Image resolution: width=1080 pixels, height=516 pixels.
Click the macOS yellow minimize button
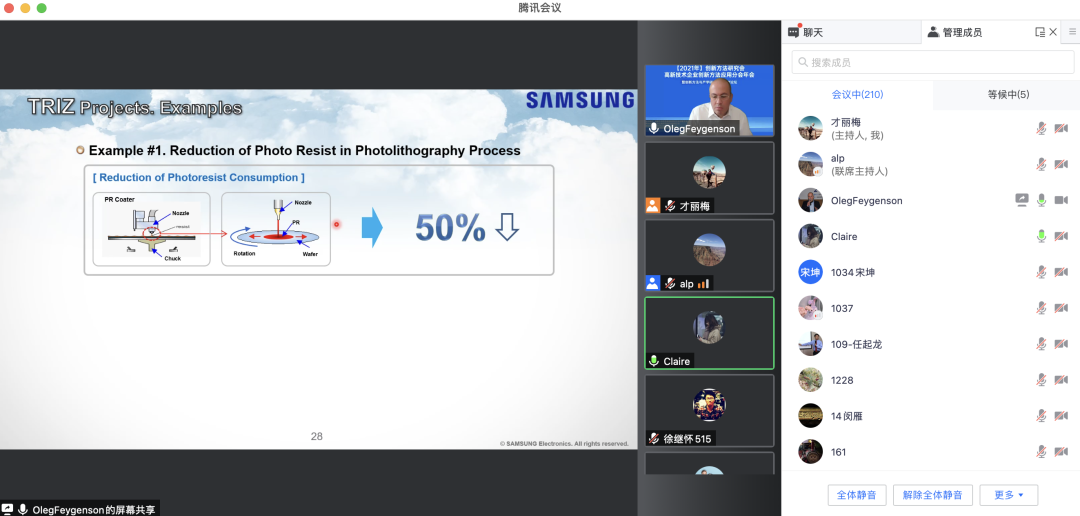(25, 8)
